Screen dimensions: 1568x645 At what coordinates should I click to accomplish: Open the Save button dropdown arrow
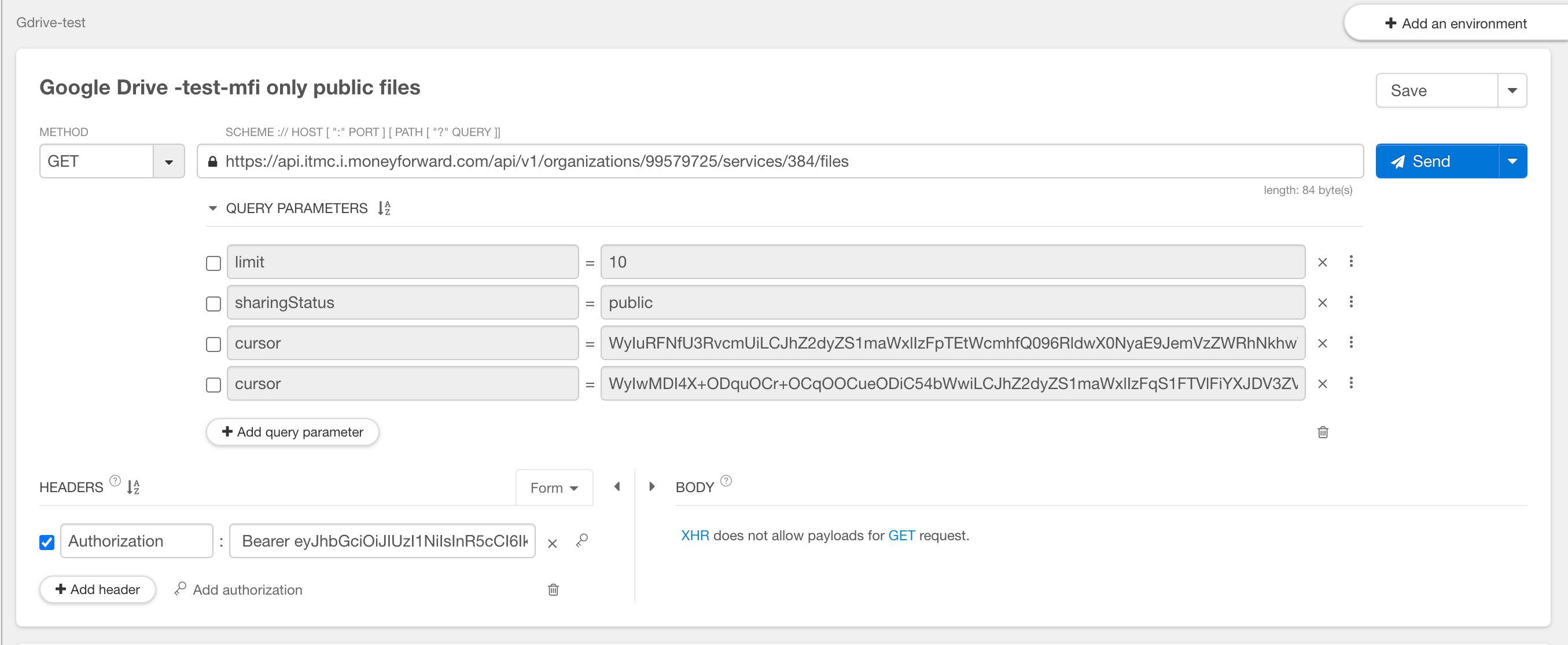tap(1512, 91)
